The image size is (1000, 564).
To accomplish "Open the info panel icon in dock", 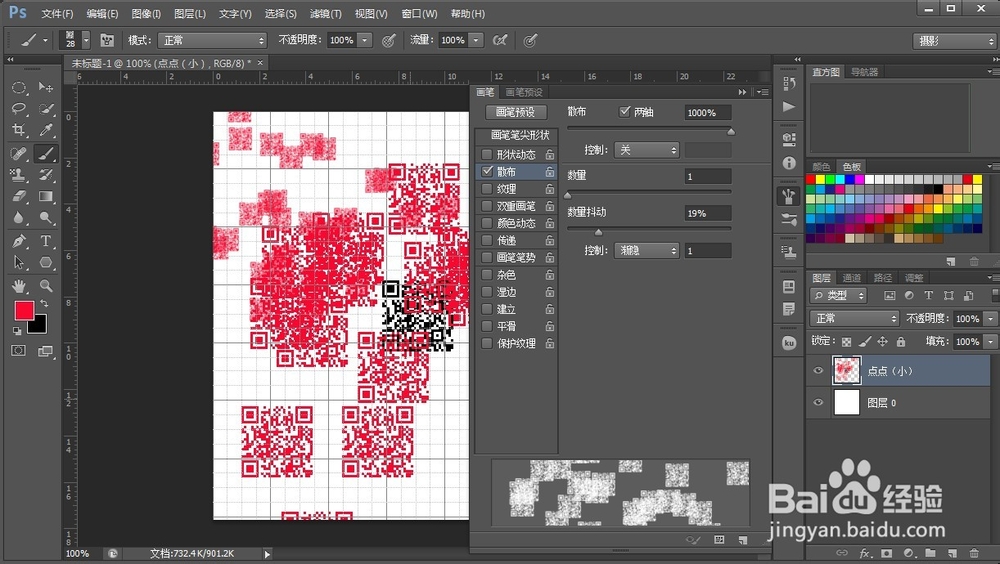I will 789,163.
